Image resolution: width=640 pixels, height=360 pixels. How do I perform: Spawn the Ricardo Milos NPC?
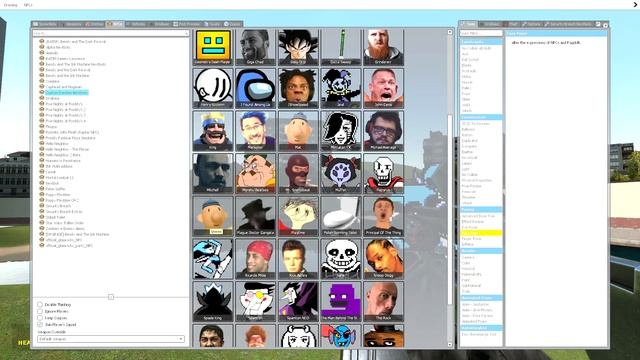(x=256, y=258)
